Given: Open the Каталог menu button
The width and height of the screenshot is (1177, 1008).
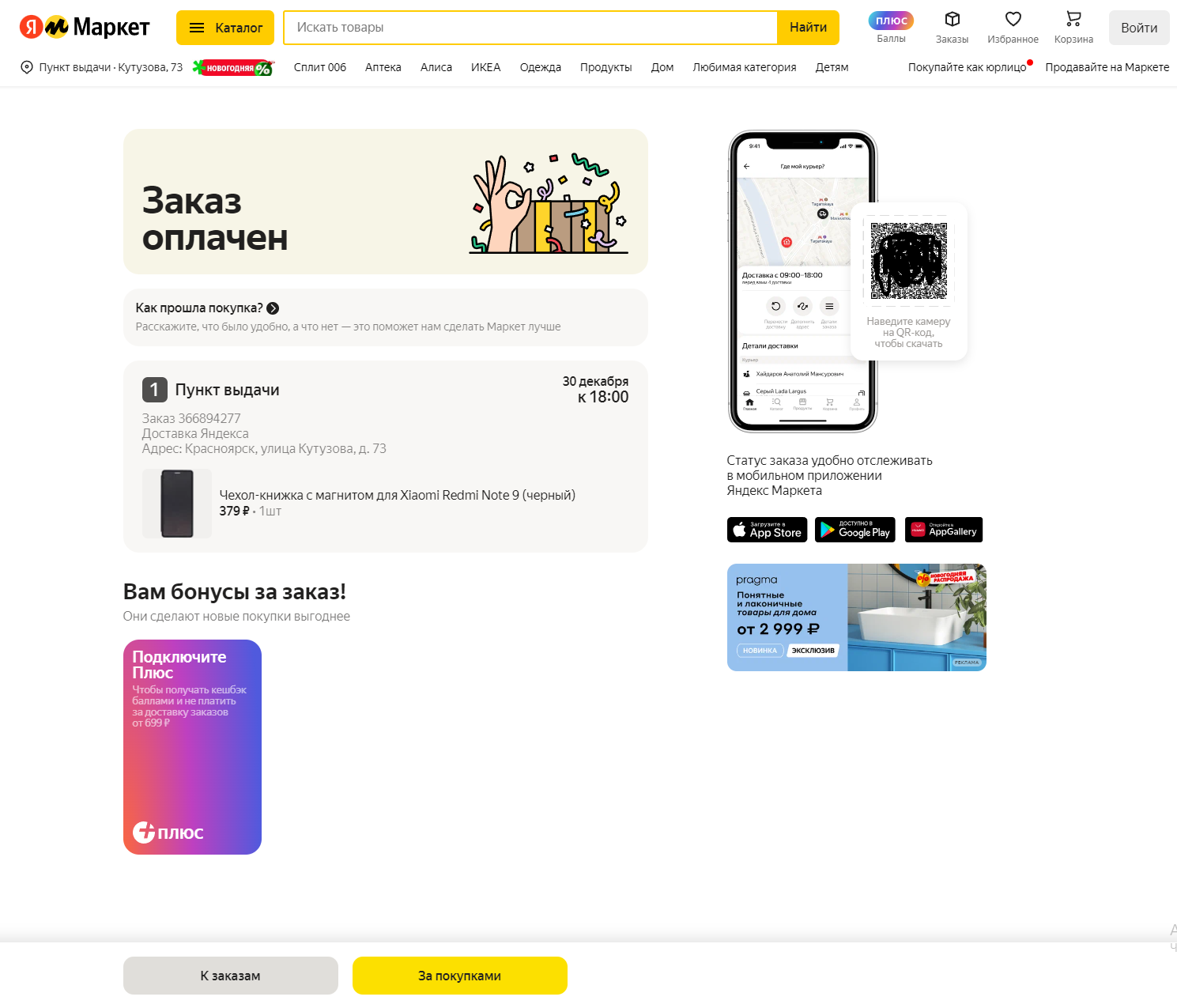Looking at the screenshot, I should (225, 28).
